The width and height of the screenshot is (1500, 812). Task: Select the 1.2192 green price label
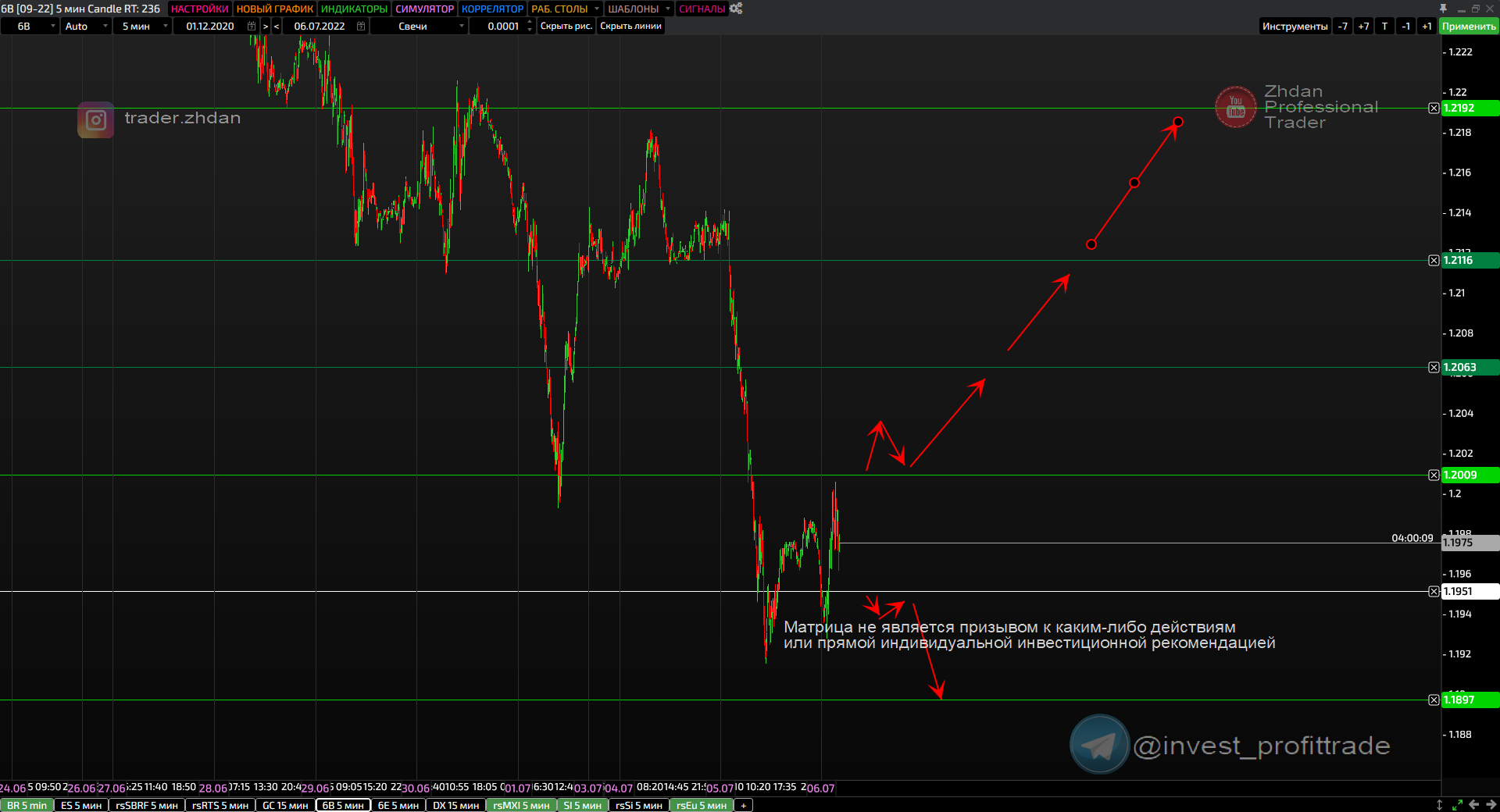[1470, 108]
